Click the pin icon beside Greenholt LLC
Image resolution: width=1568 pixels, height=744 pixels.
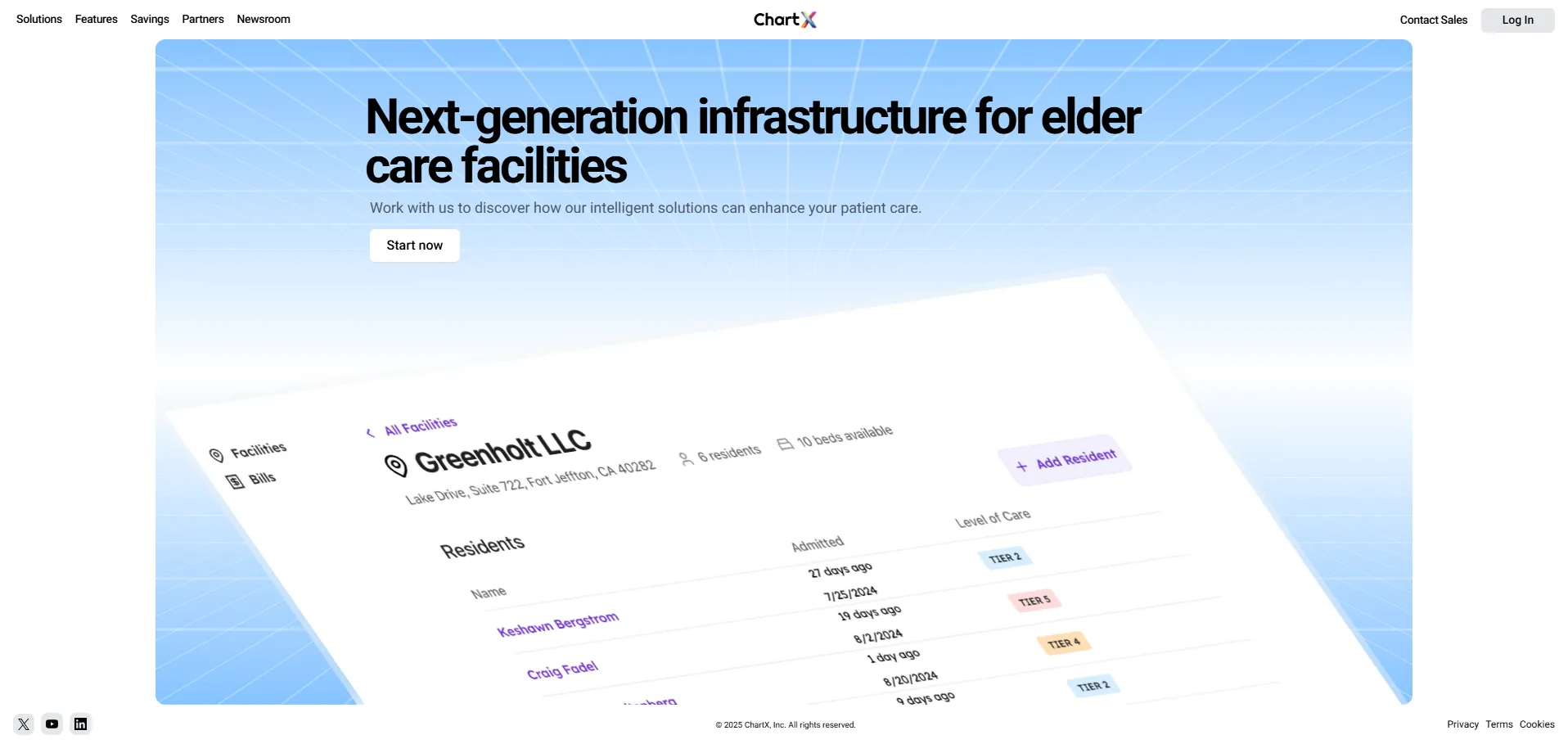click(396, 466)
